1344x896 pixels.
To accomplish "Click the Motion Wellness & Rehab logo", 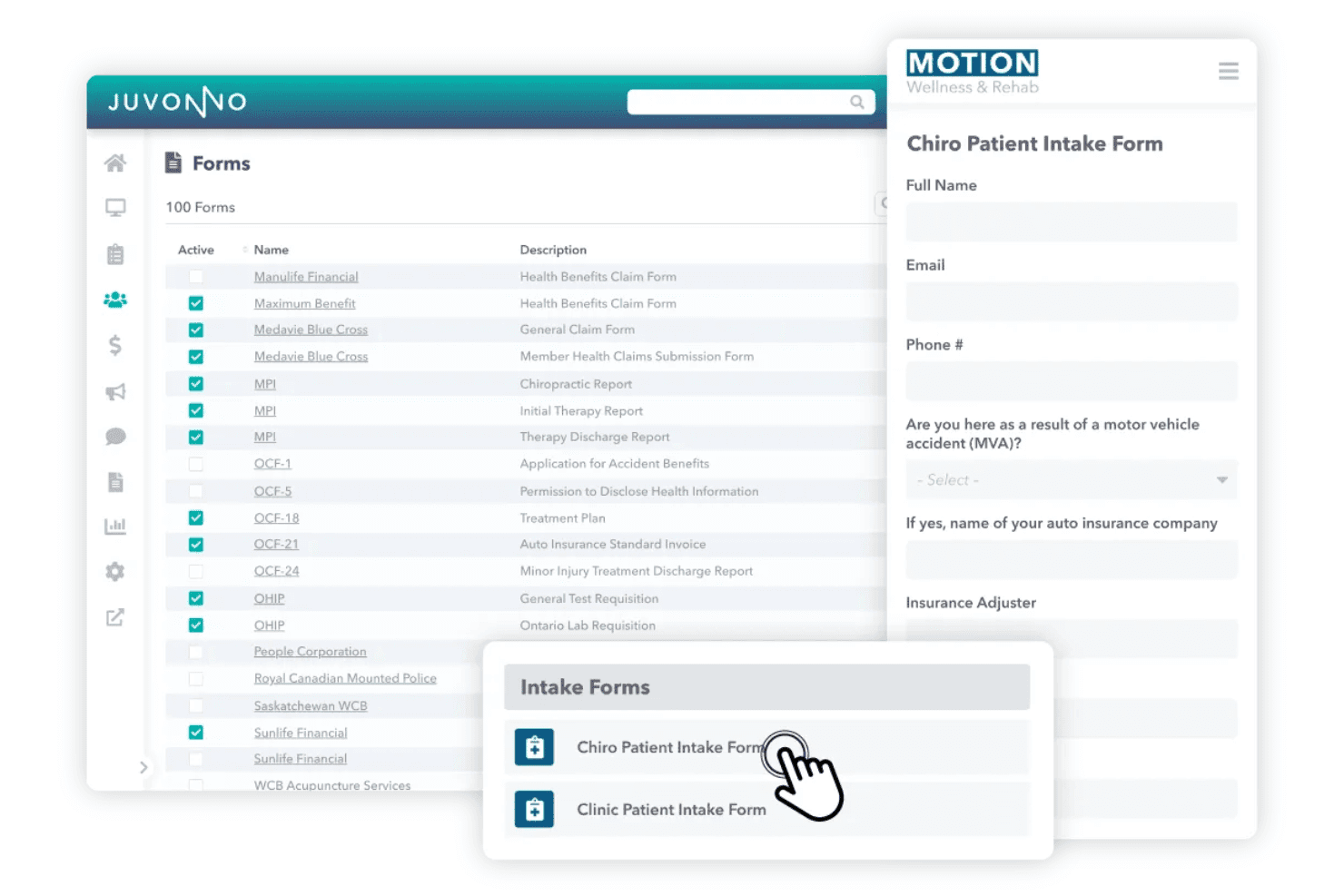I will (973, 73).
